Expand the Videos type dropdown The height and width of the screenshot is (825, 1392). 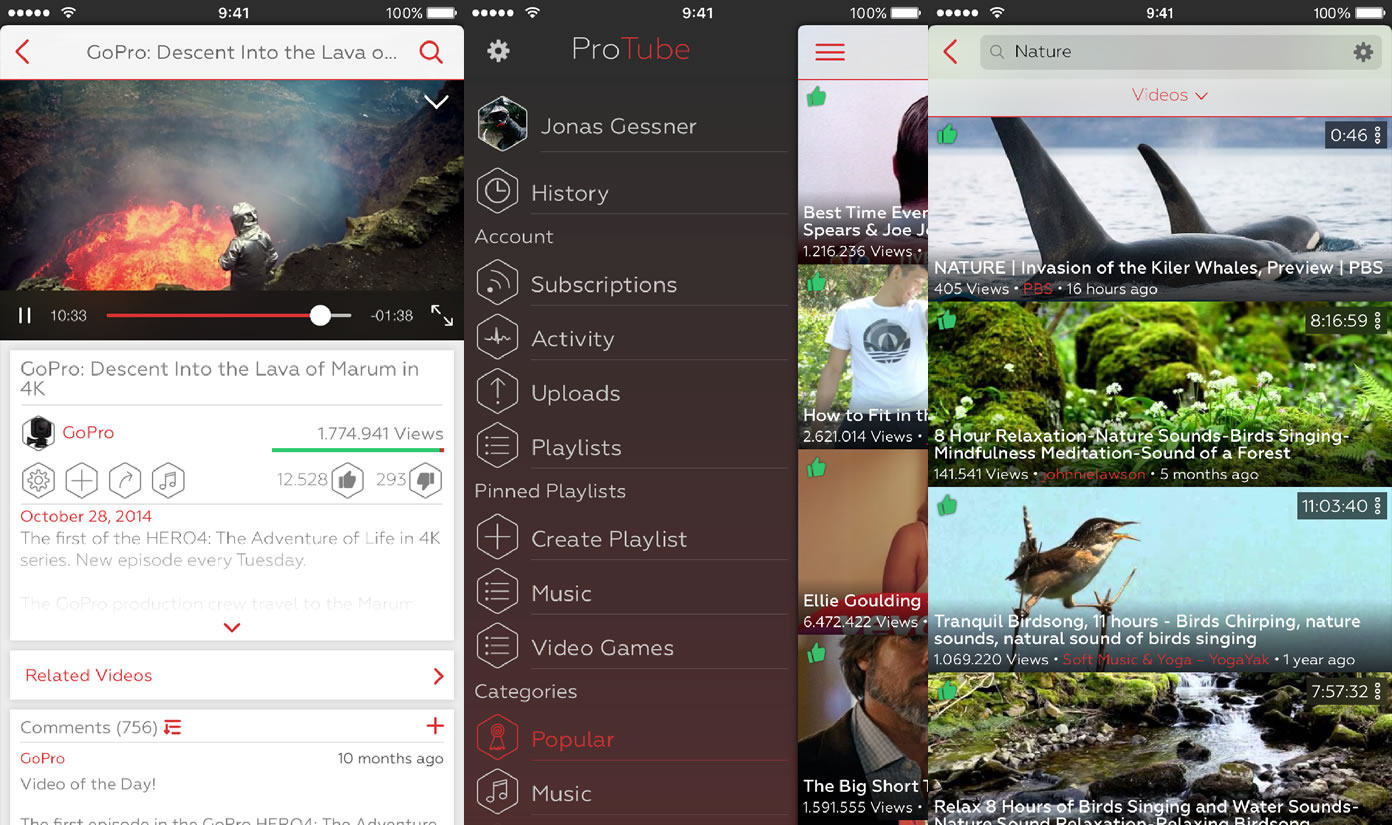pyautogui.click(x=1169, y=95)
